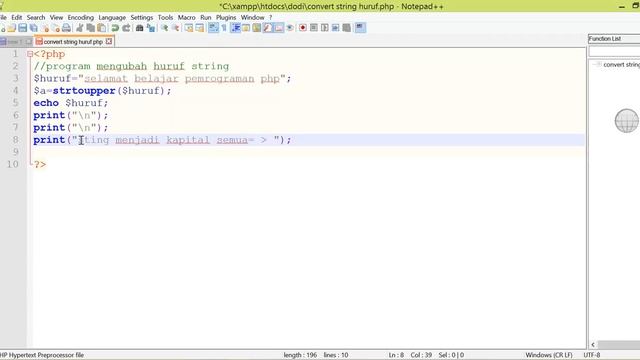Open the '?' help menu
Image resolution: width=640 pixels, height=360 pixels.
pyautogui.click(x=270, y=18)
